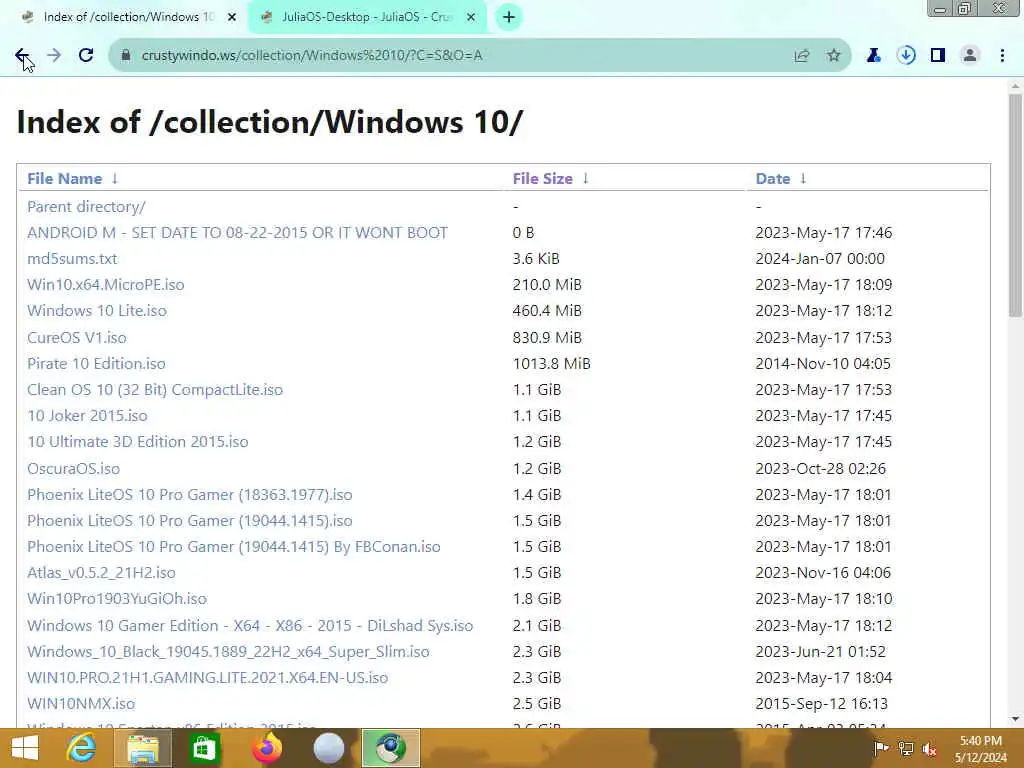The width and height of the screenshot is (1024, 768).
Task: Click the active browser taskbar icon
Action: 391,748
